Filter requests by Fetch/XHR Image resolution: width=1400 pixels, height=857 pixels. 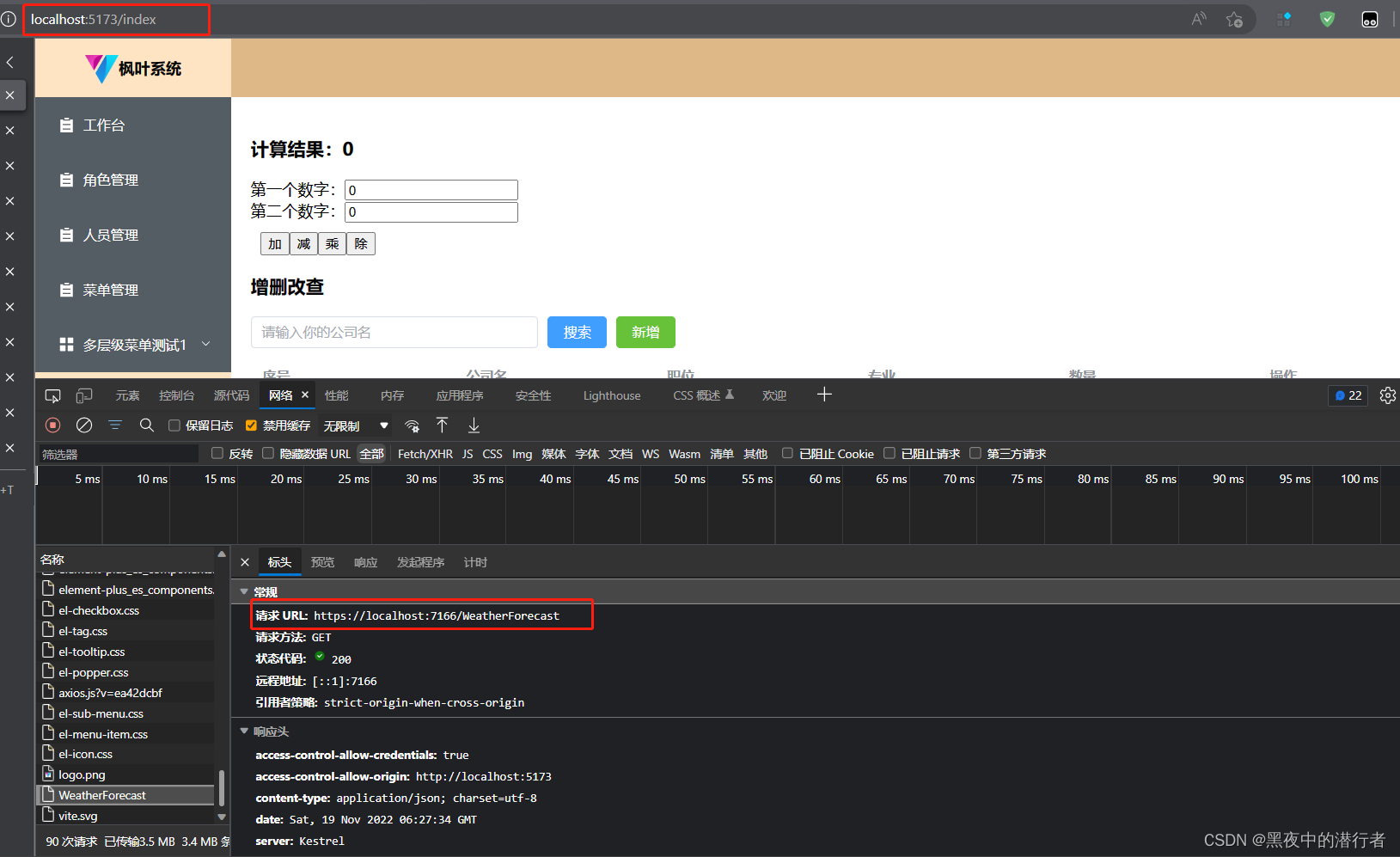click(x=425, y=454)
